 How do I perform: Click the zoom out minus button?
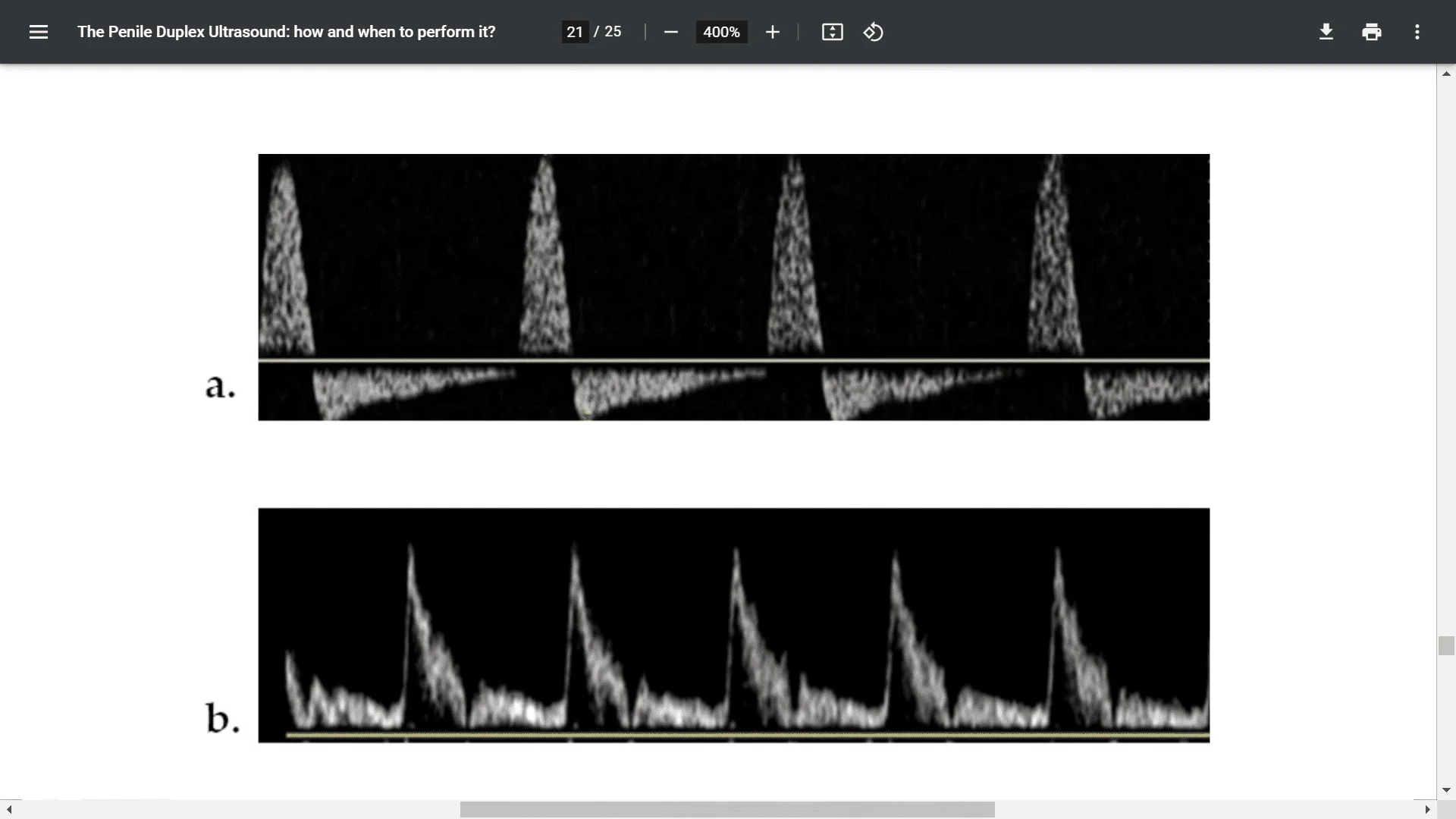670,32
